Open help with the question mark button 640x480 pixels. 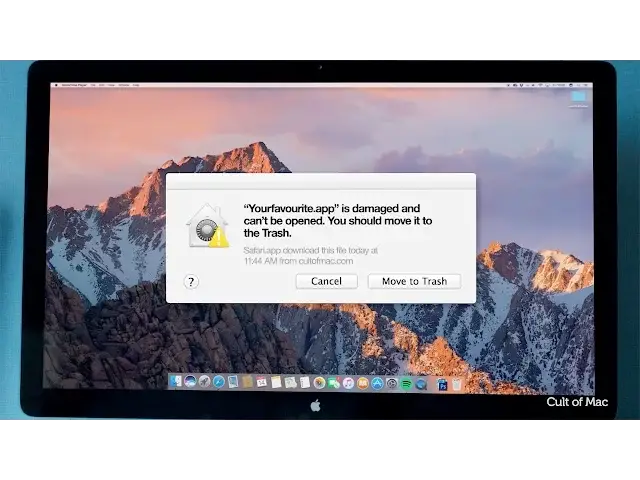pyautogui.click(x=191, y=282)
